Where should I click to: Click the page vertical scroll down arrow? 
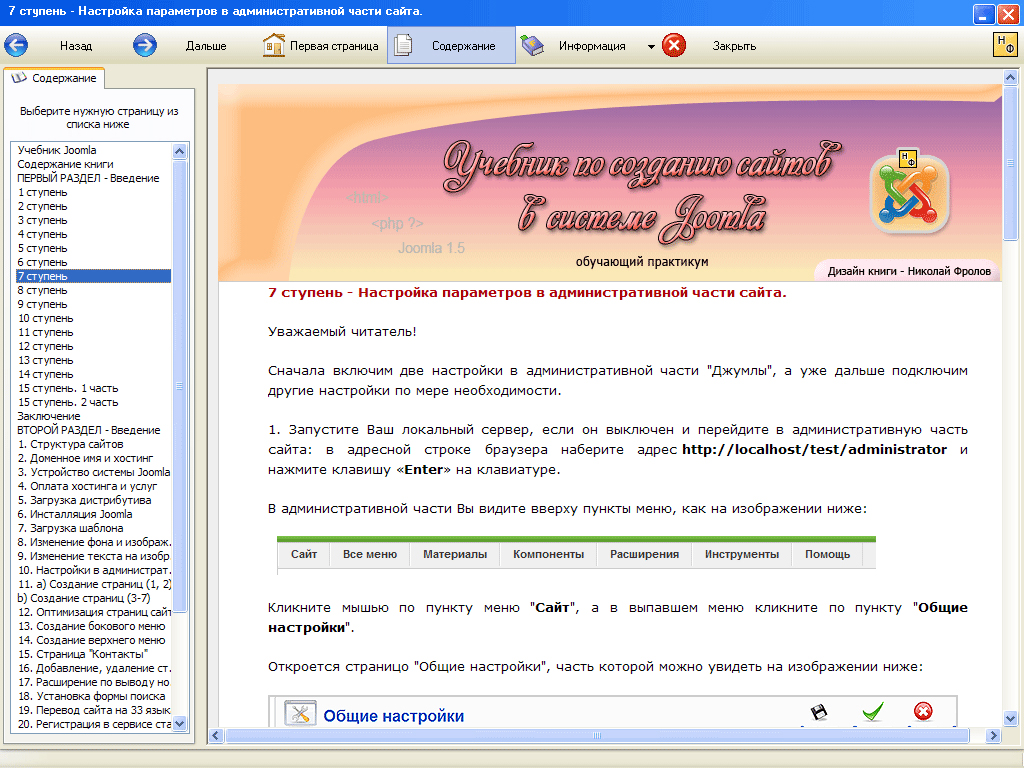click(1010, 719)
